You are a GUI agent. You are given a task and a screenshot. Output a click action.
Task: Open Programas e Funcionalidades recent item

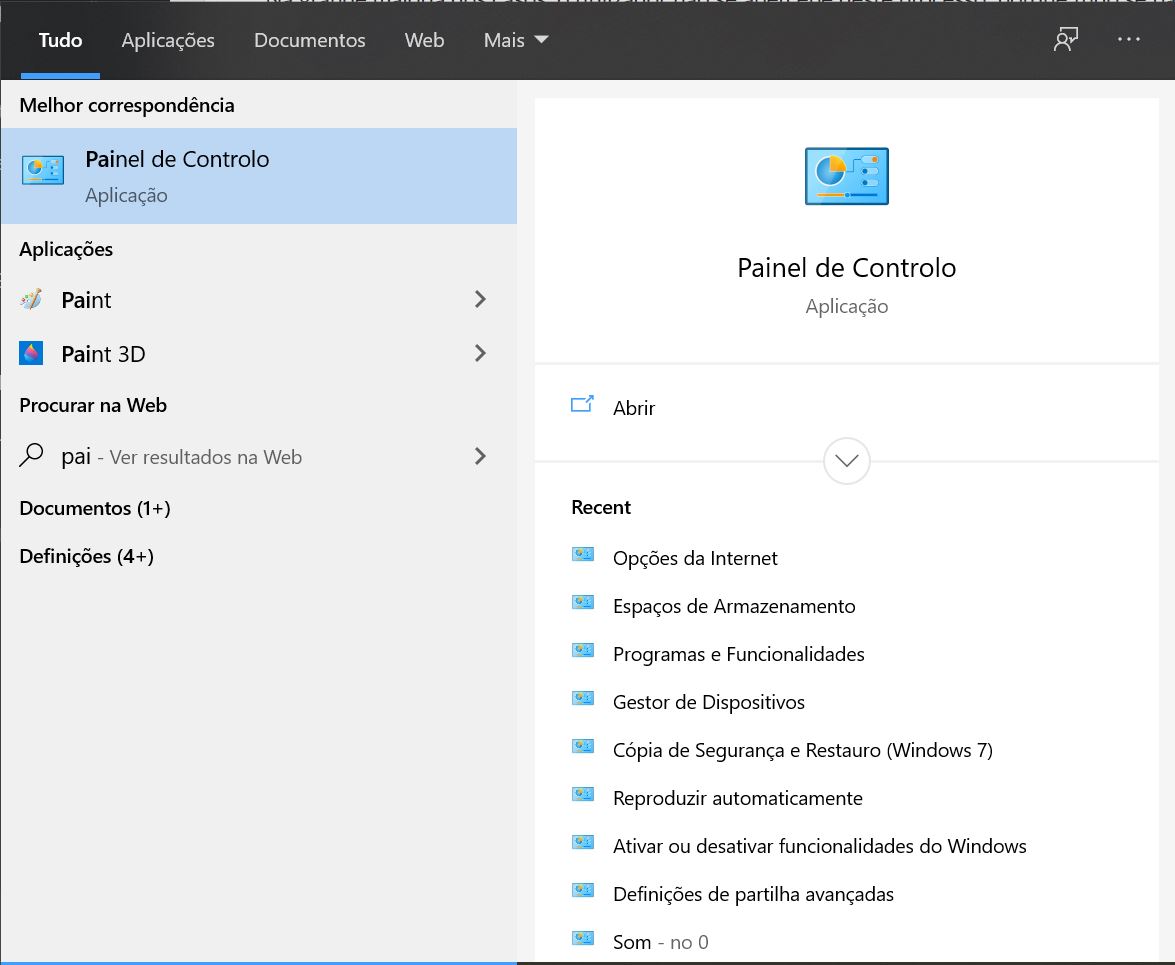tap(738, 654)
